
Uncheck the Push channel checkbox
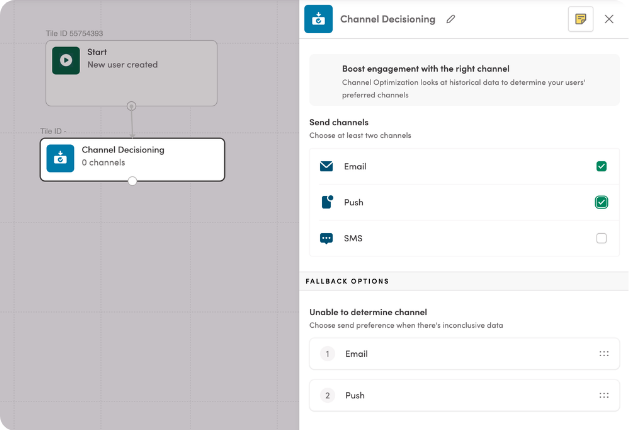601,202
